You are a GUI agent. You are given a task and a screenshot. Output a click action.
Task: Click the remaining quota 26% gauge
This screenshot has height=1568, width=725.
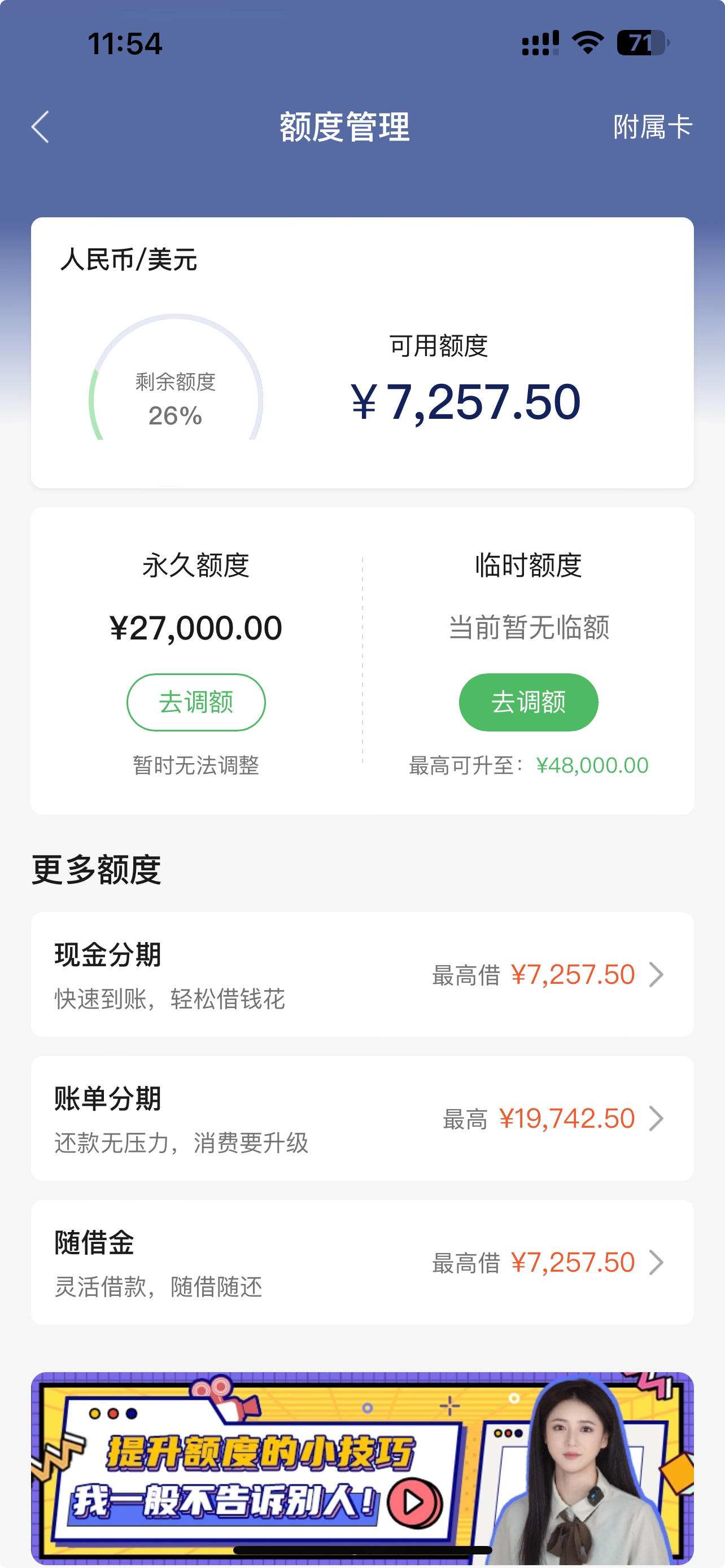[176, 377]
